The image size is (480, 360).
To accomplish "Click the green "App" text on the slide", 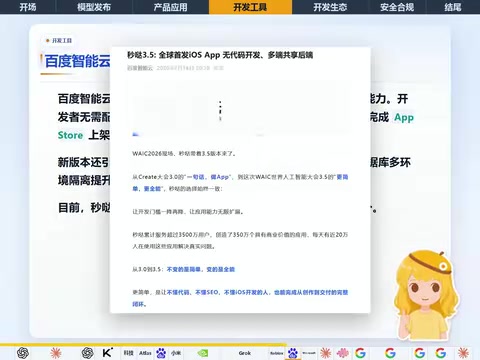I will [404, 117].
